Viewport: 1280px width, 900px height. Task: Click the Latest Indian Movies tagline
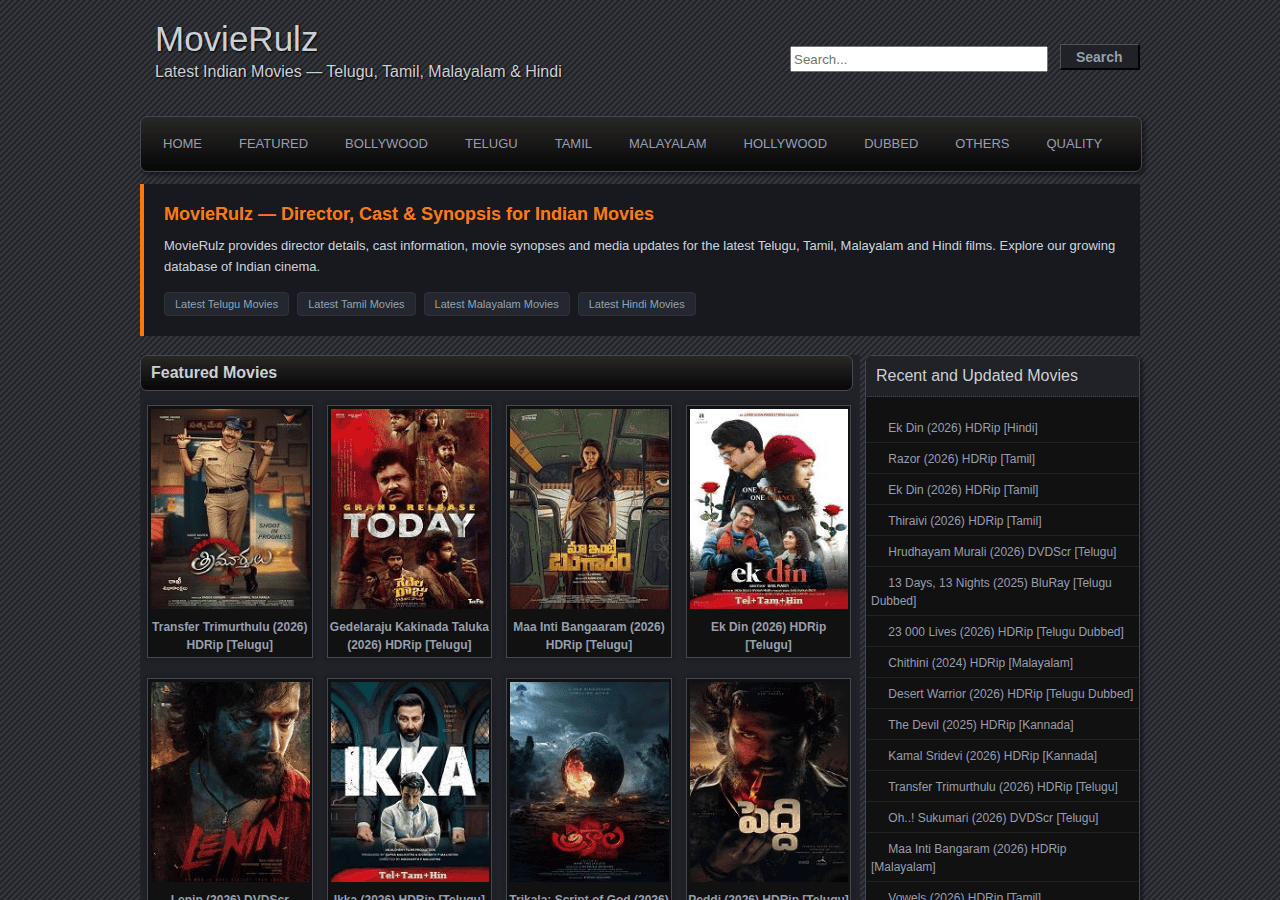[x=358, y=72]
